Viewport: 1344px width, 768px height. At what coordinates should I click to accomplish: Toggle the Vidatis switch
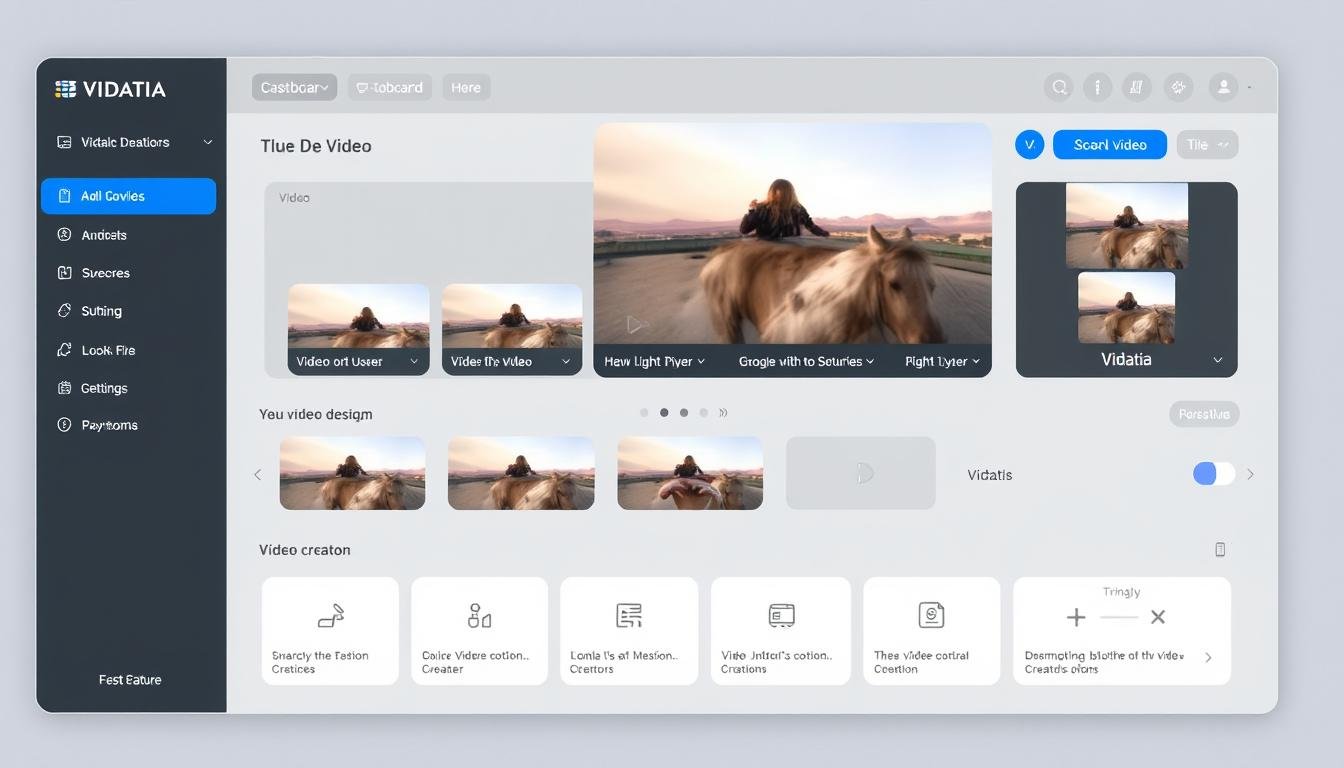(1214, 474)
